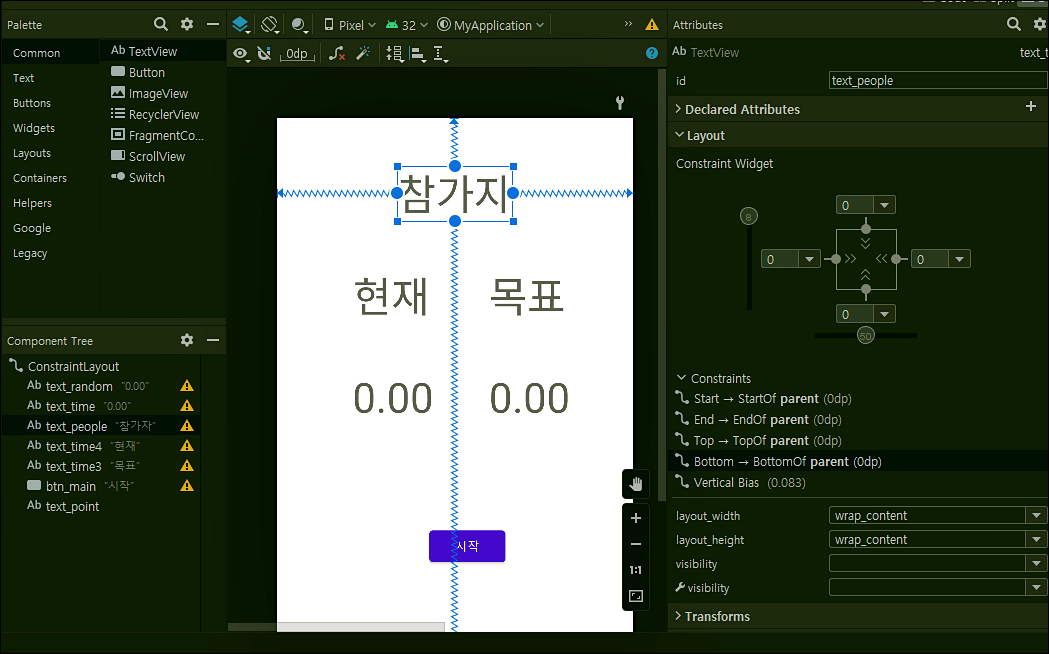Adjust vertical bias slider handle
The height and width of the screenshot is (654, 1049).
pos(749,216)
